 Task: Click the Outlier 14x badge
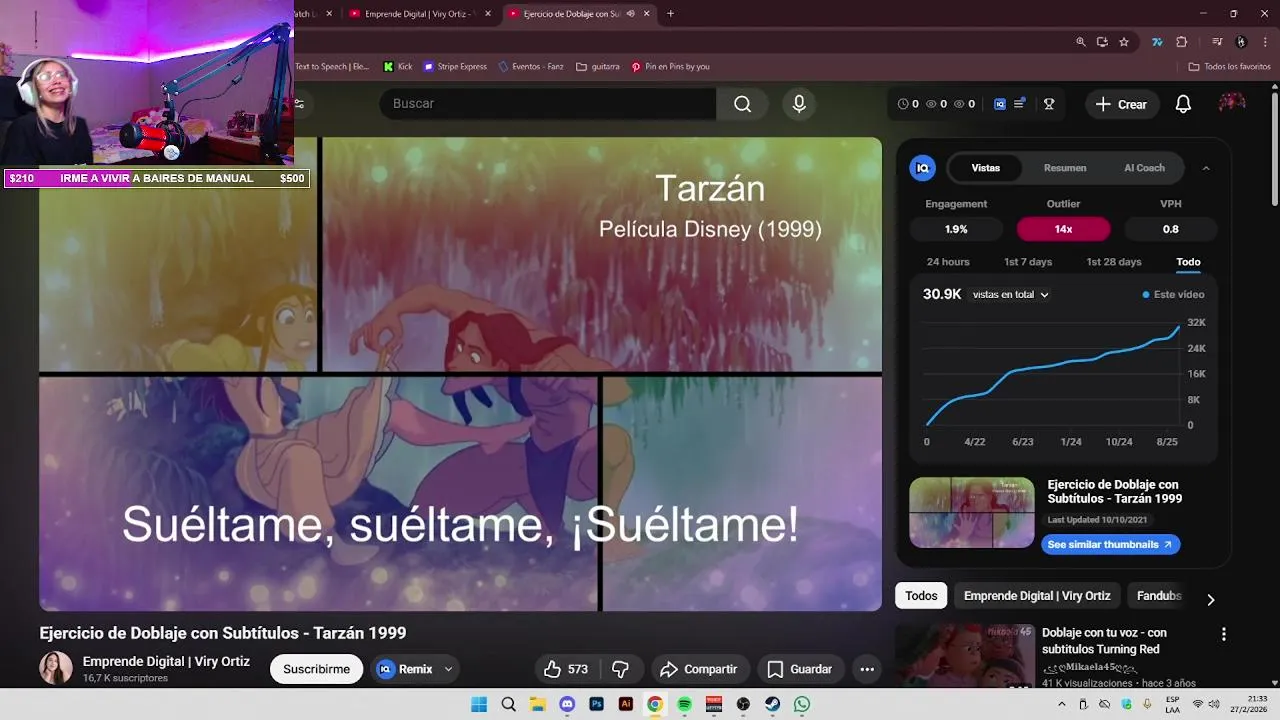[x=1063, y=229]
